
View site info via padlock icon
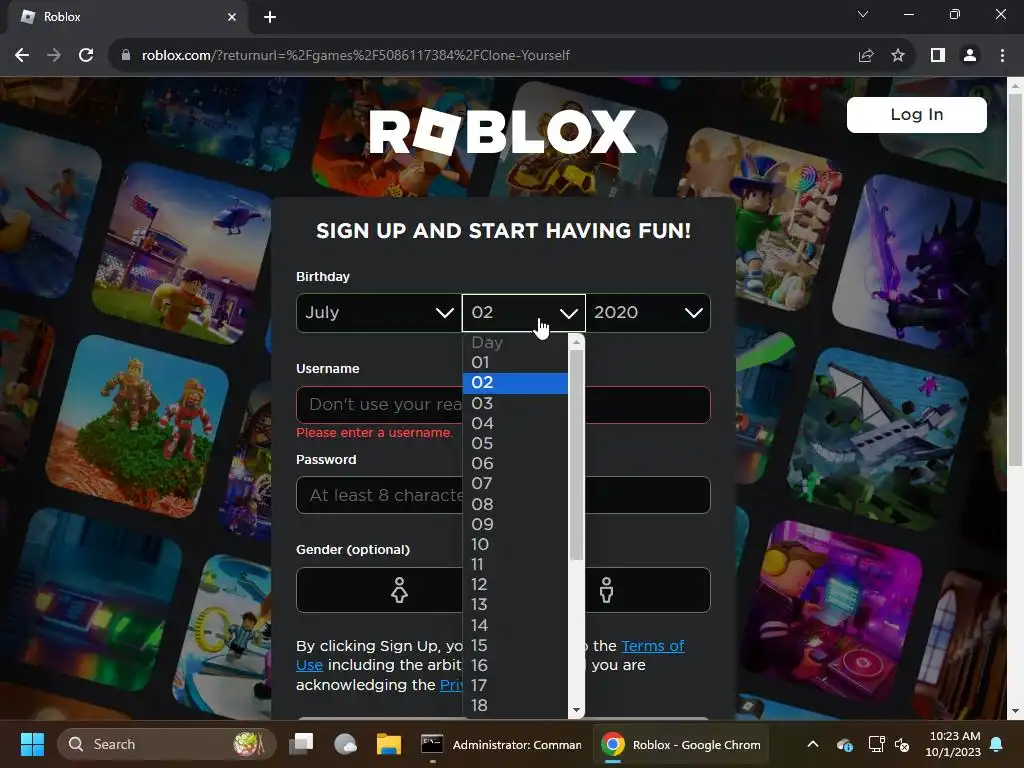[x=126, y=56]
